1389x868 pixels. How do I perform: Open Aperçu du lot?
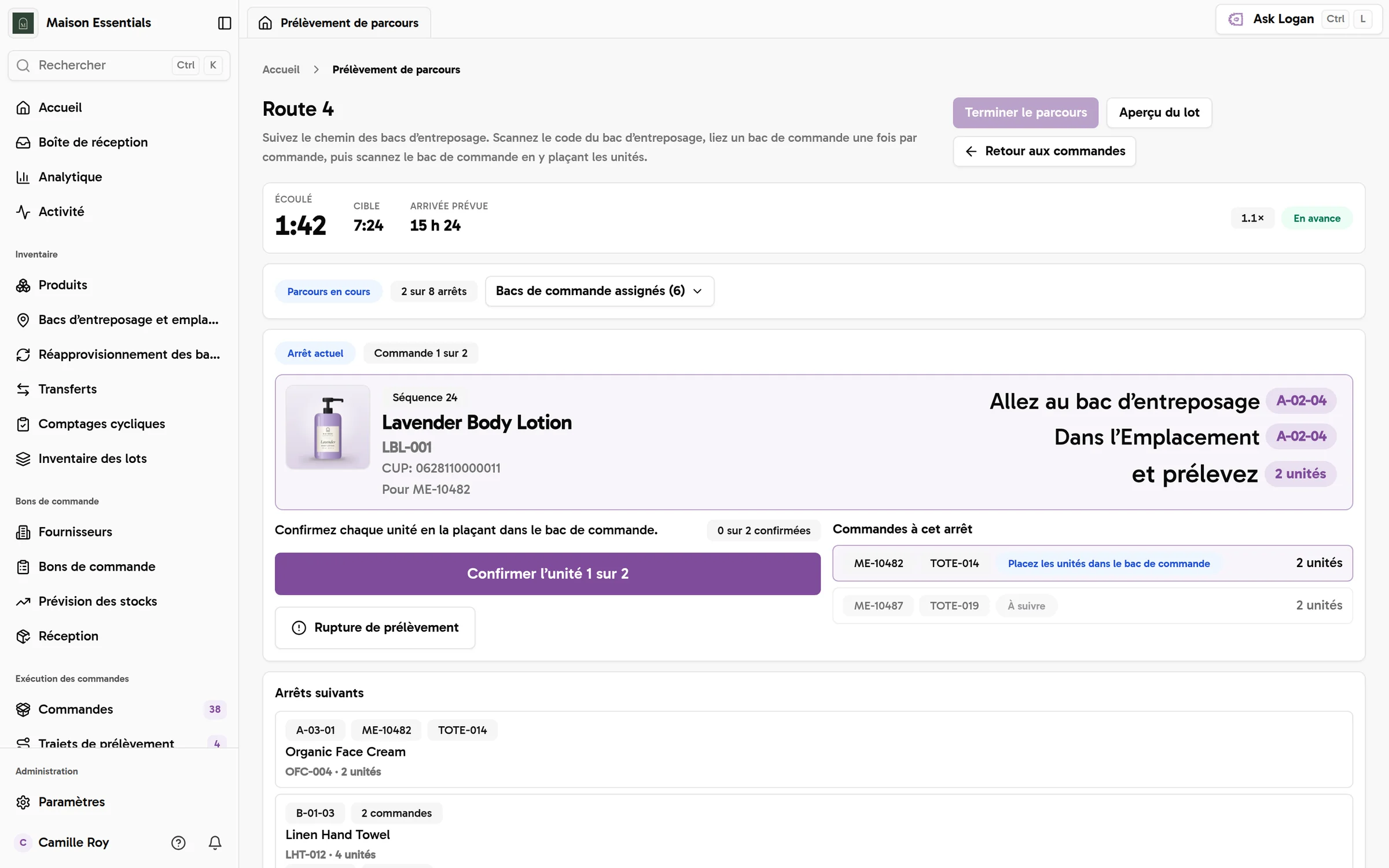(1159, 113)
